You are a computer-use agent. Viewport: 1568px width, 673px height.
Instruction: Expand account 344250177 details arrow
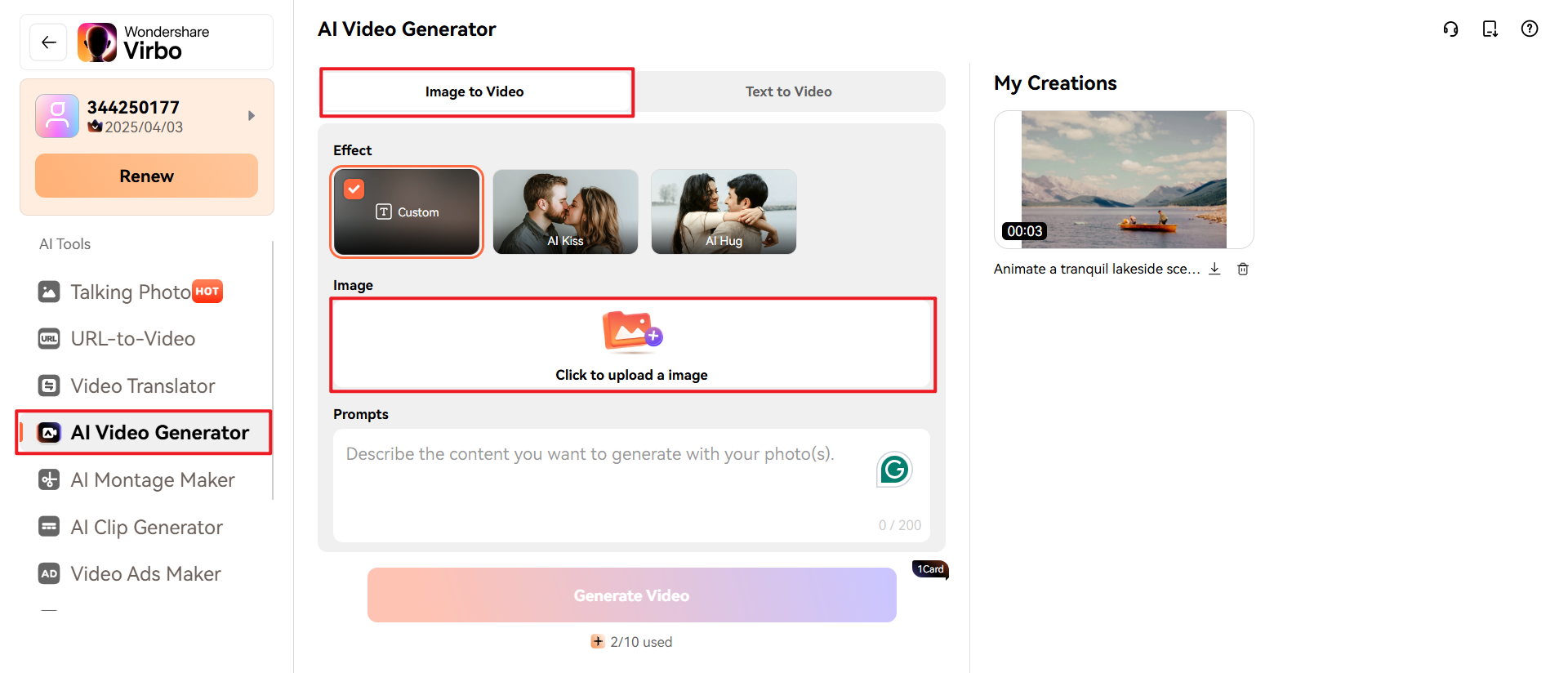tap(252, 116)
